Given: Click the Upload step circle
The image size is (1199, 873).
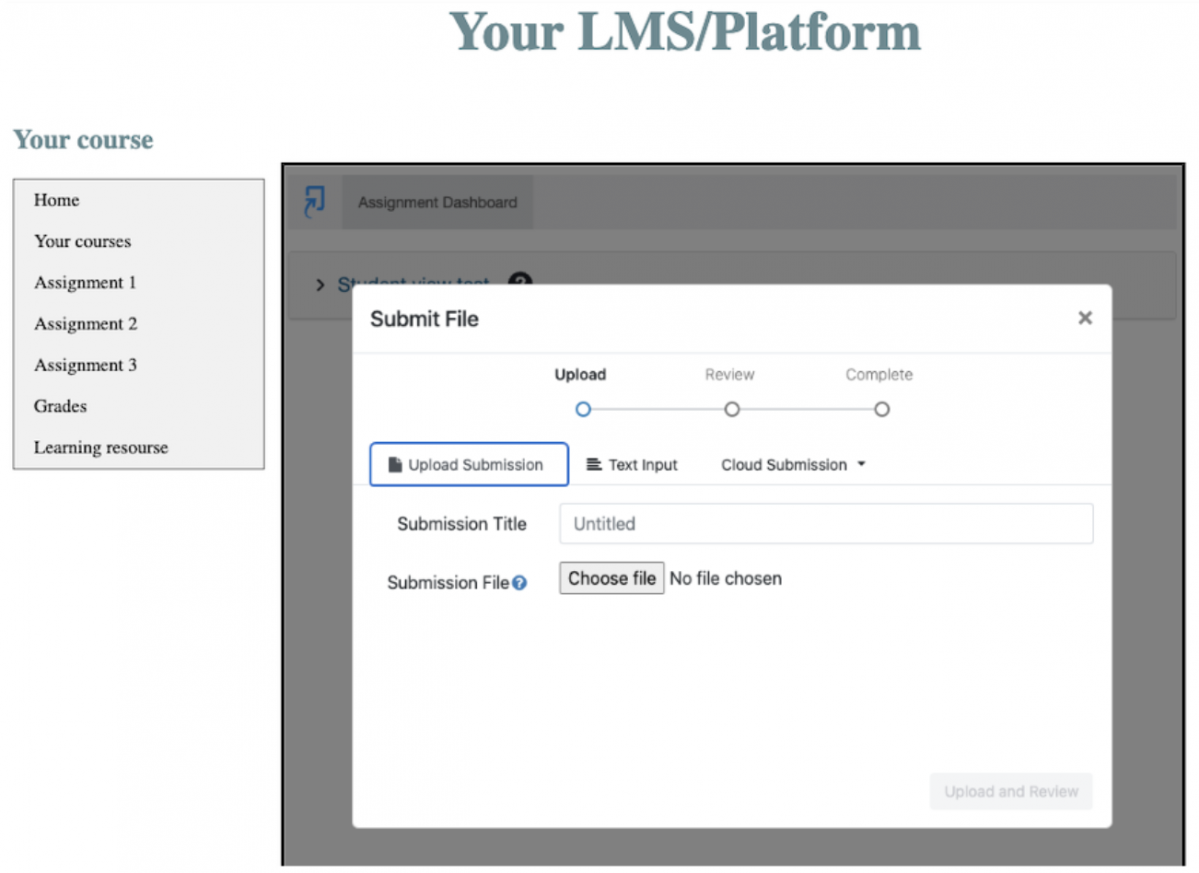Looking at the screenshot, I should (583, 409).
